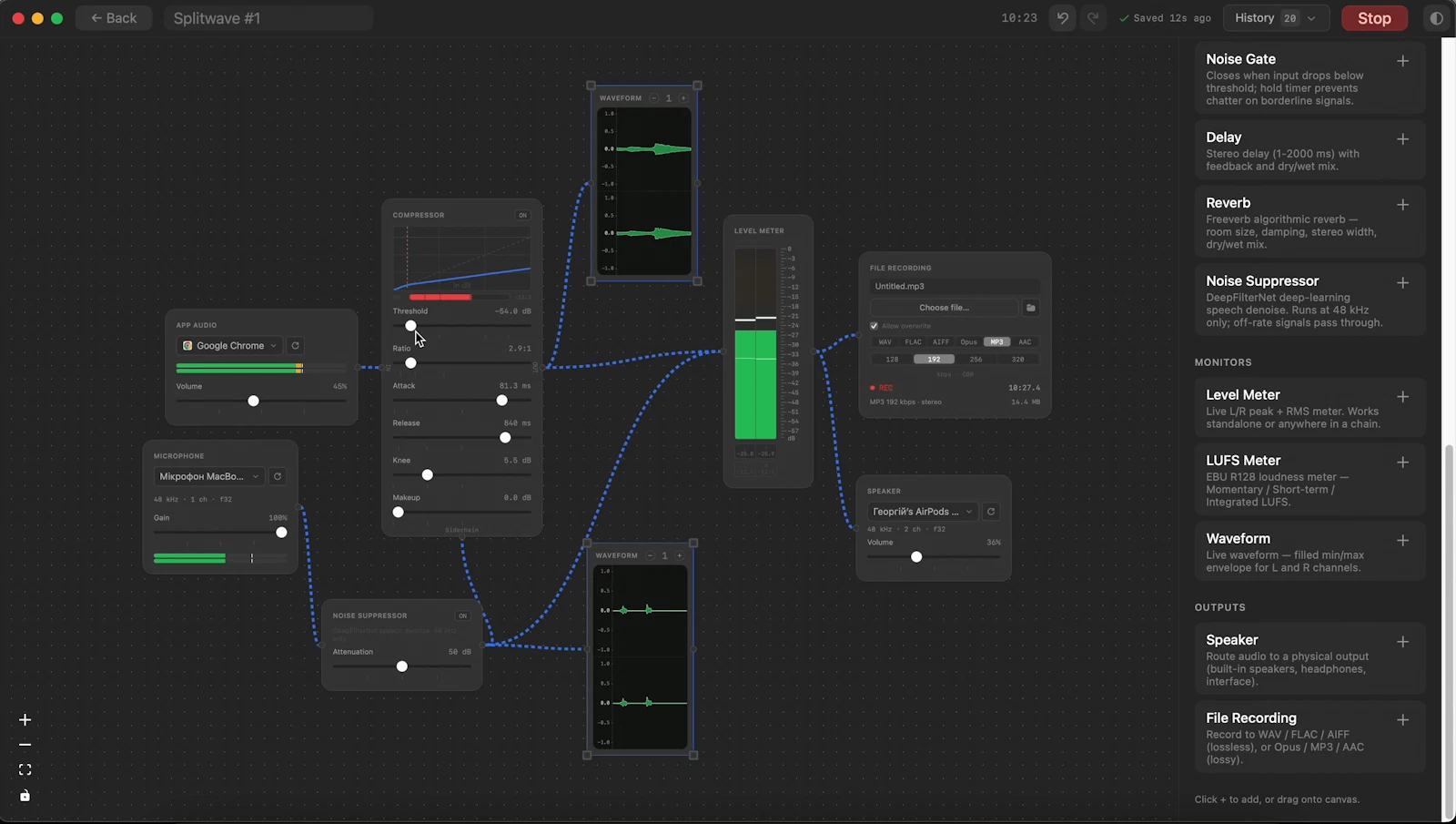Click the Speaker Volume slider handle

coord(916,557)
